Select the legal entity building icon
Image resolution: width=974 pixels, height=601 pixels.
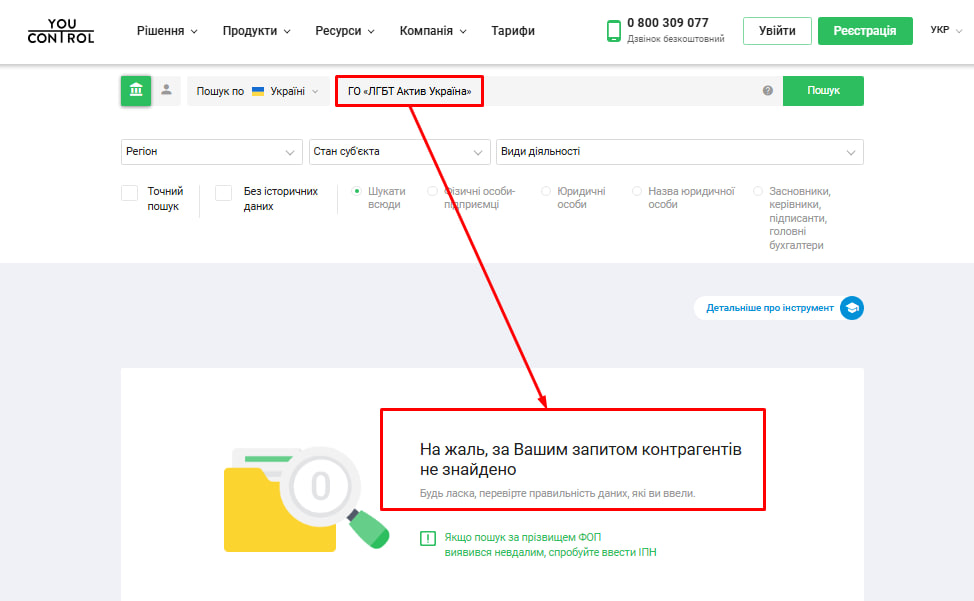pyautogui.click(x=136, y=91)
